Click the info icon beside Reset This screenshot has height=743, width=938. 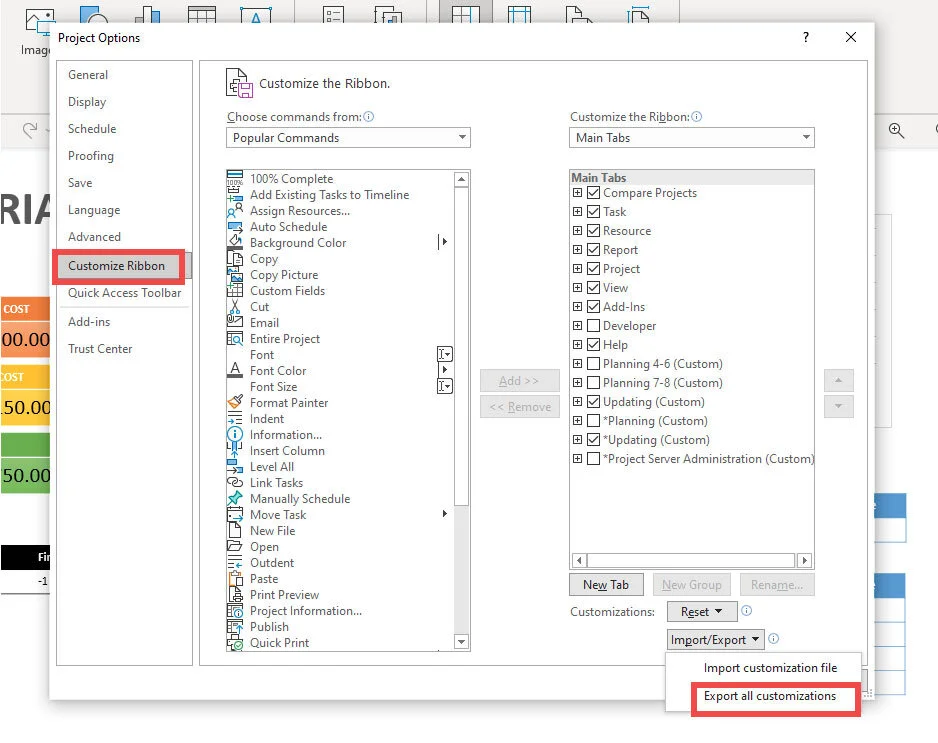746,611
